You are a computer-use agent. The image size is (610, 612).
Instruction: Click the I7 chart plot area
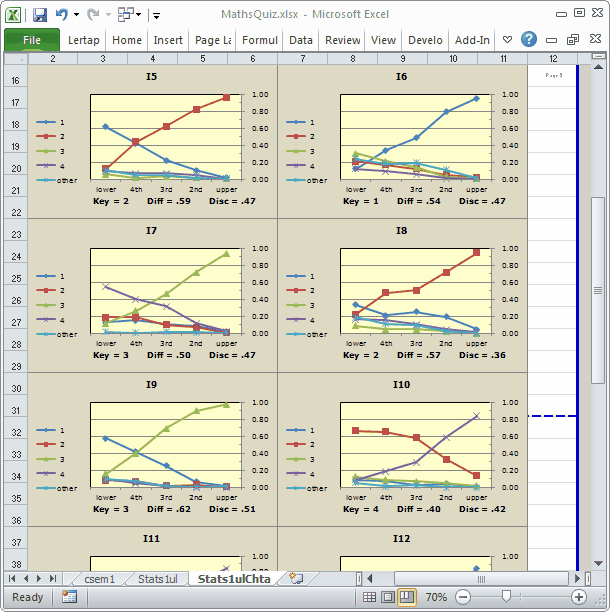click(x=160, y=290)
